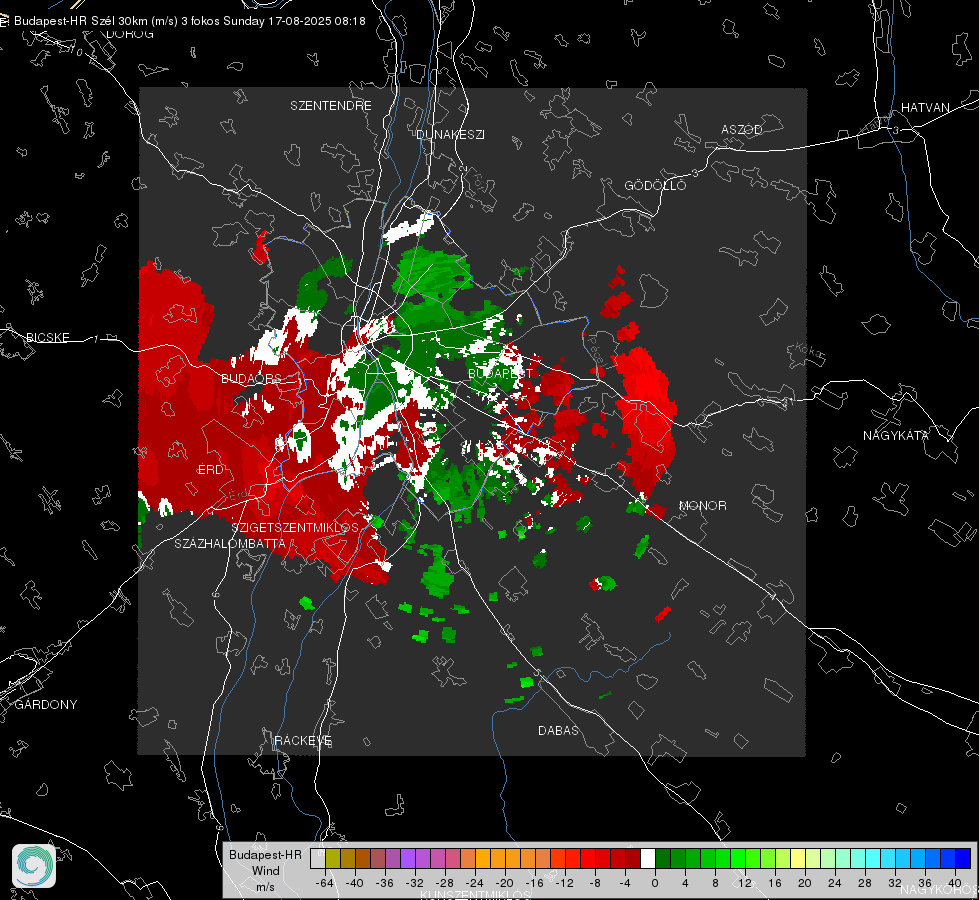Click the NAGYKÁTA city label
The height and width of the screenshot is (900, 979).
click(x=896, y=435)
